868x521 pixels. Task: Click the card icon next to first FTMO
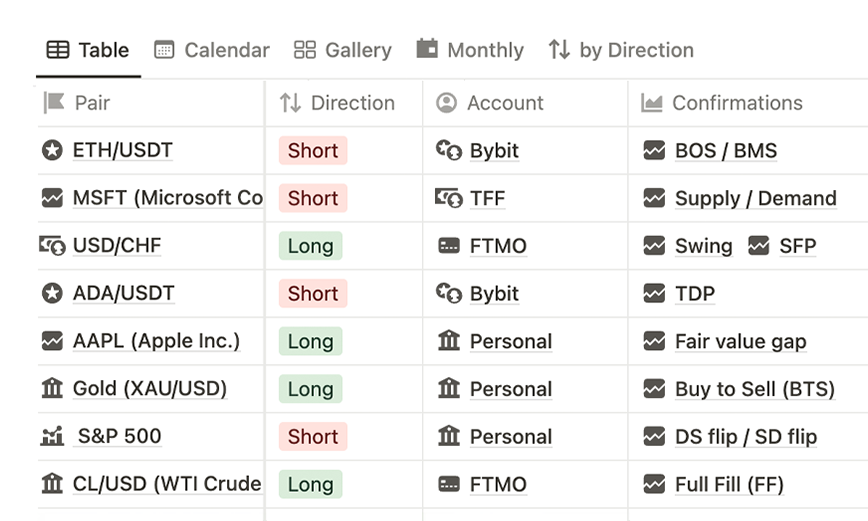point(449,246)
